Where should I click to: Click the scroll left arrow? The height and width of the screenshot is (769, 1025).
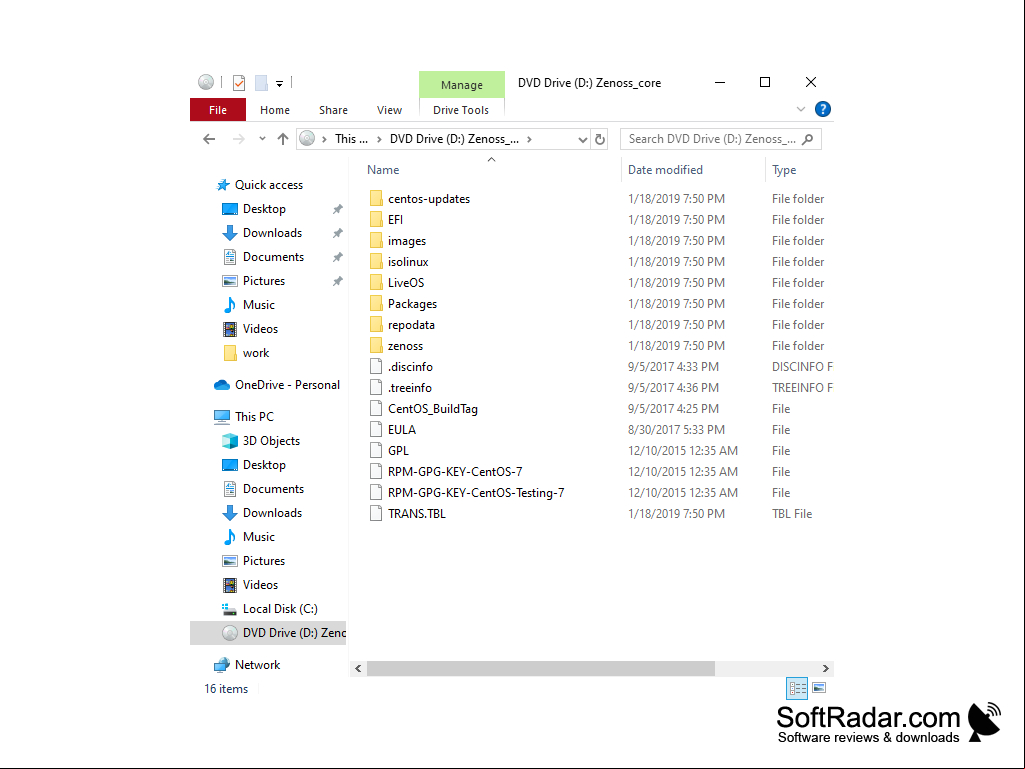coord(358,668)
